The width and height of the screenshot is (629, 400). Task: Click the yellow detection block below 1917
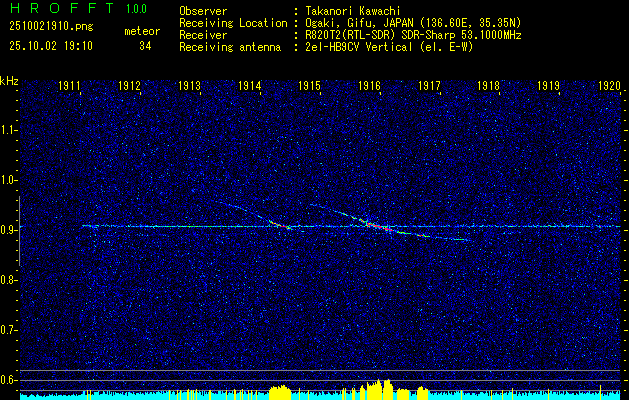point(423,393)
